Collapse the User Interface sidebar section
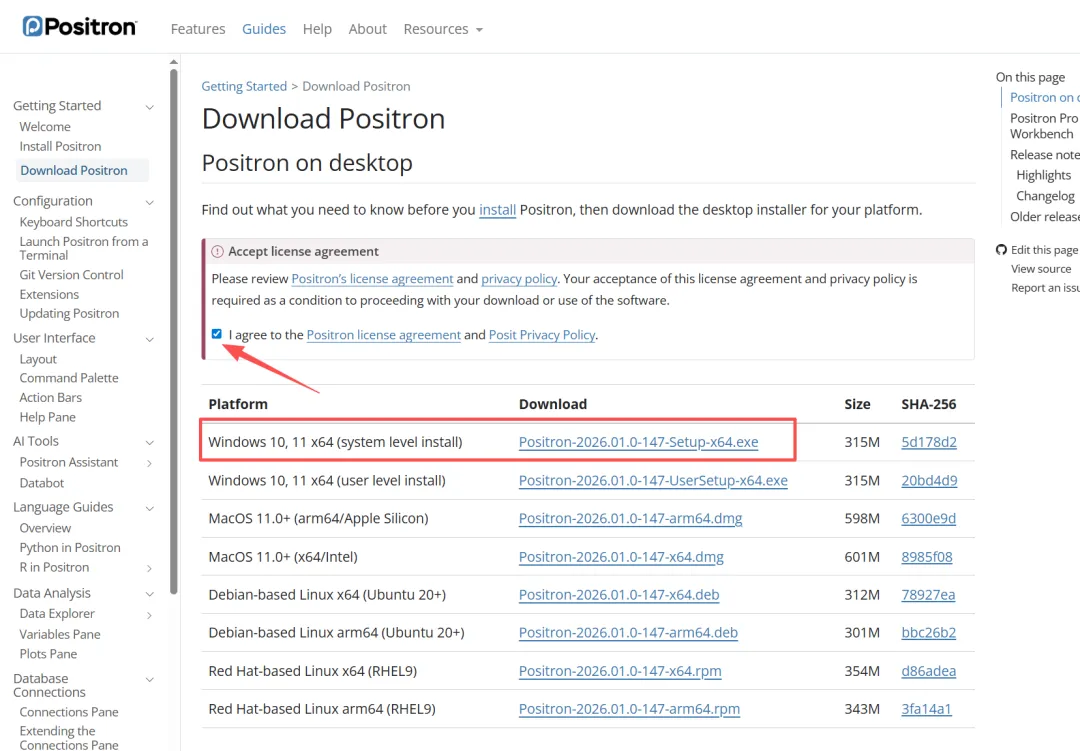This screenshot has height=751, width=1080. 149,339
